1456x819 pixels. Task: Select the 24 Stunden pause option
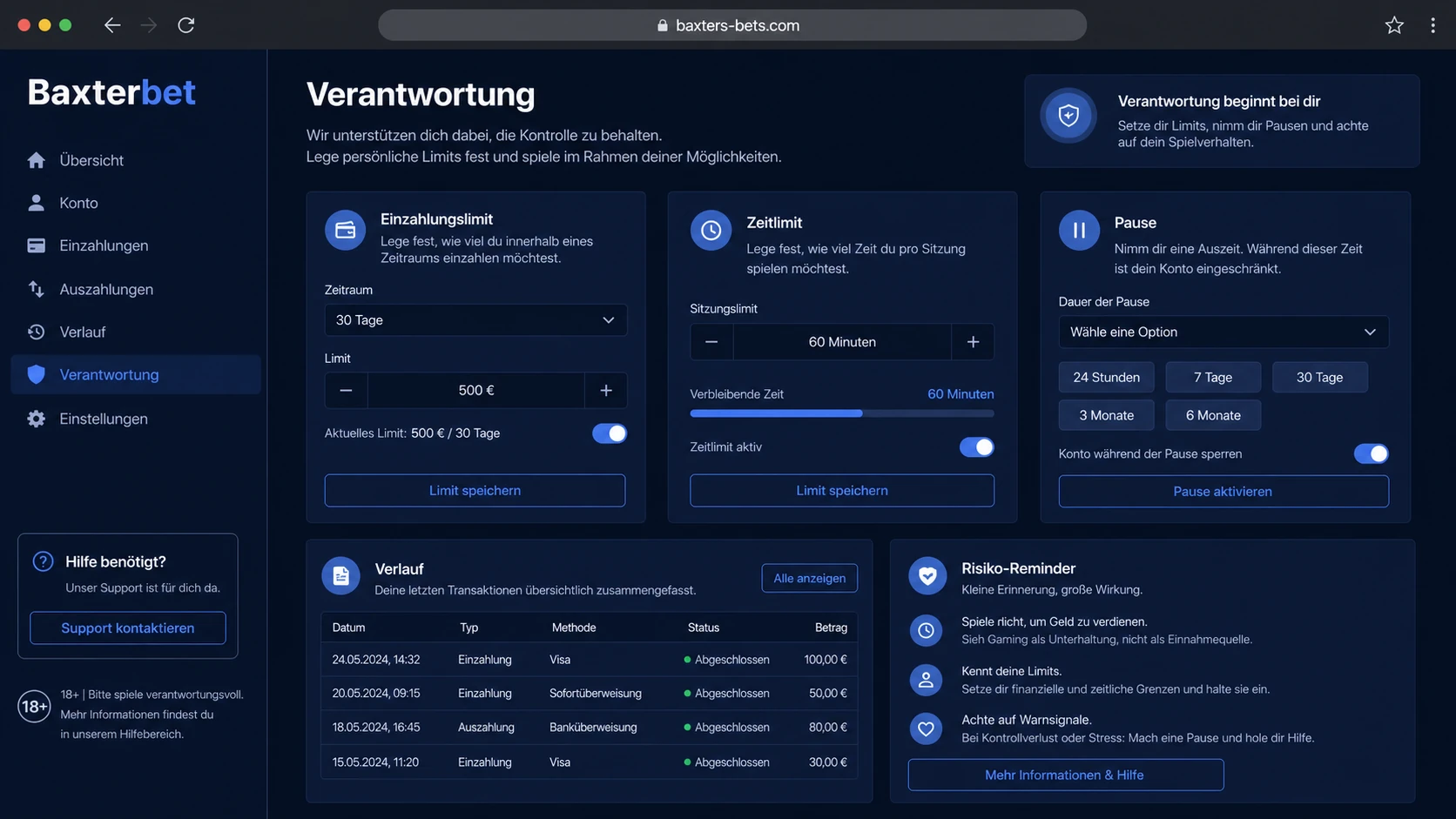tap(1106, 377)
